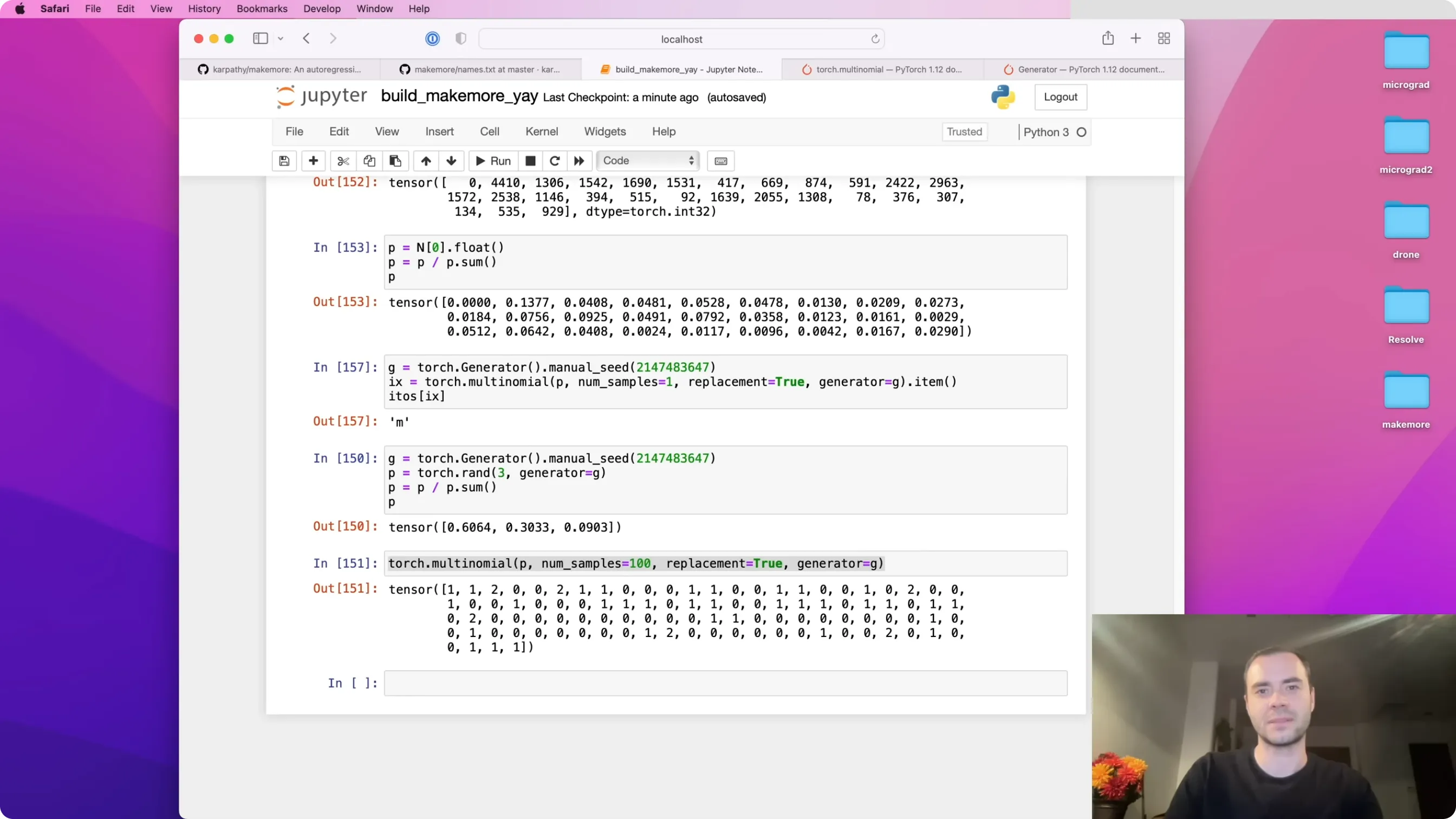Screen dimensions: 1456x819
Task: Select the makemore folder on the desktop
Action: pyautogui.click(x=1406, y=401)
